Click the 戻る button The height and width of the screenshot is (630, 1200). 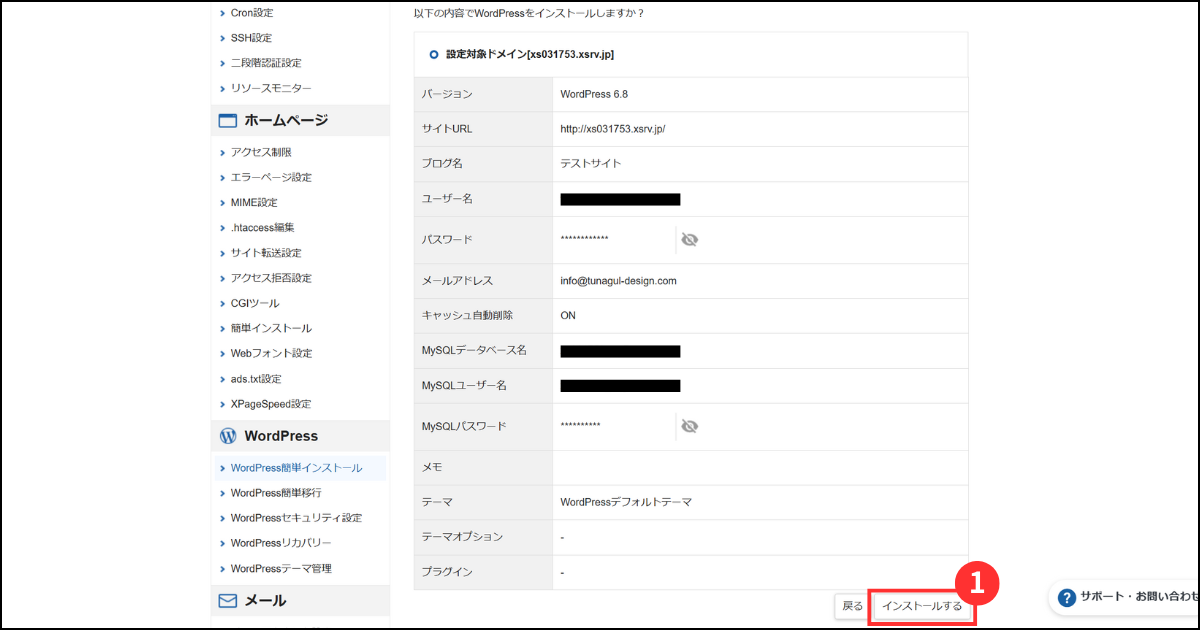(x=852, y=606)
